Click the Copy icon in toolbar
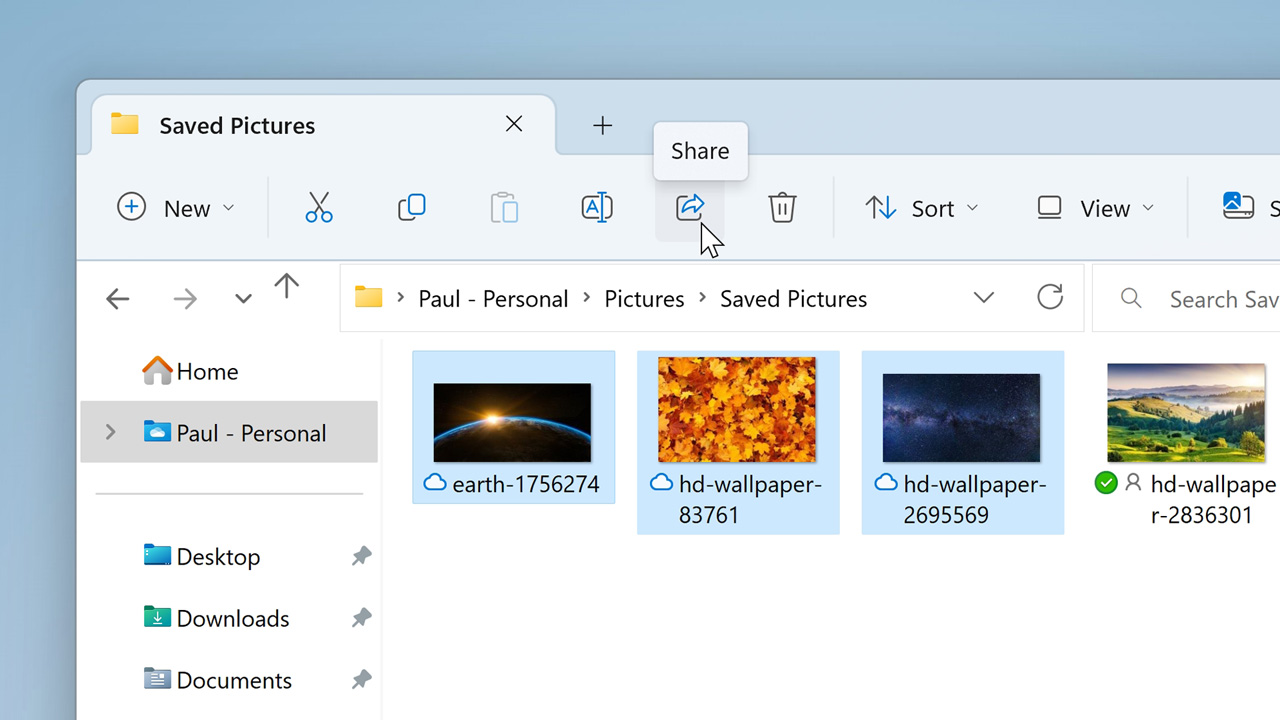This screenshot has width=1280, height=720. pyautogui.click(x=411, y=208)
